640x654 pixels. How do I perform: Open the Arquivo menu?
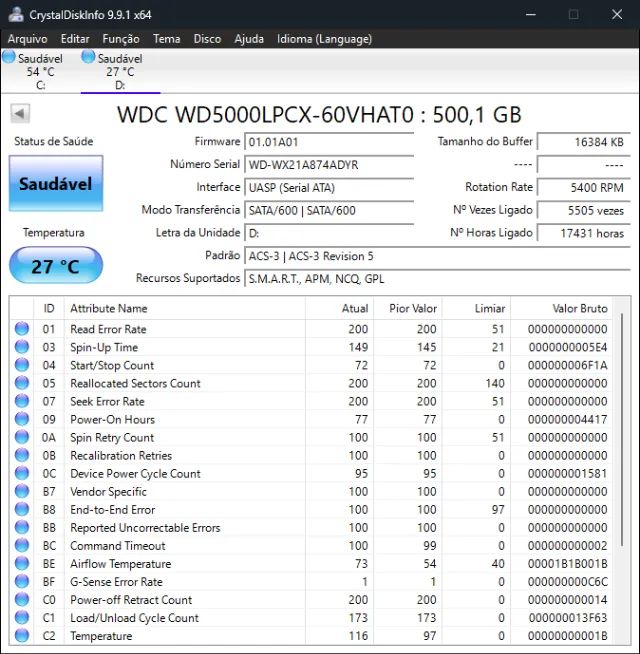pyautogui.click(x=28, y=39)
